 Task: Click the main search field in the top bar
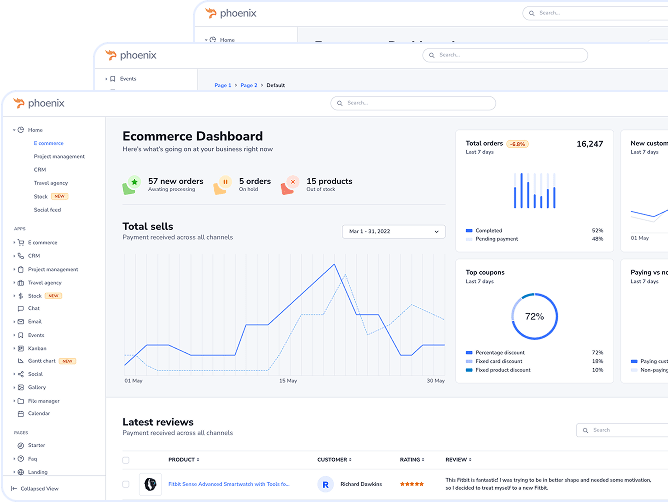(x=400, y=102)
